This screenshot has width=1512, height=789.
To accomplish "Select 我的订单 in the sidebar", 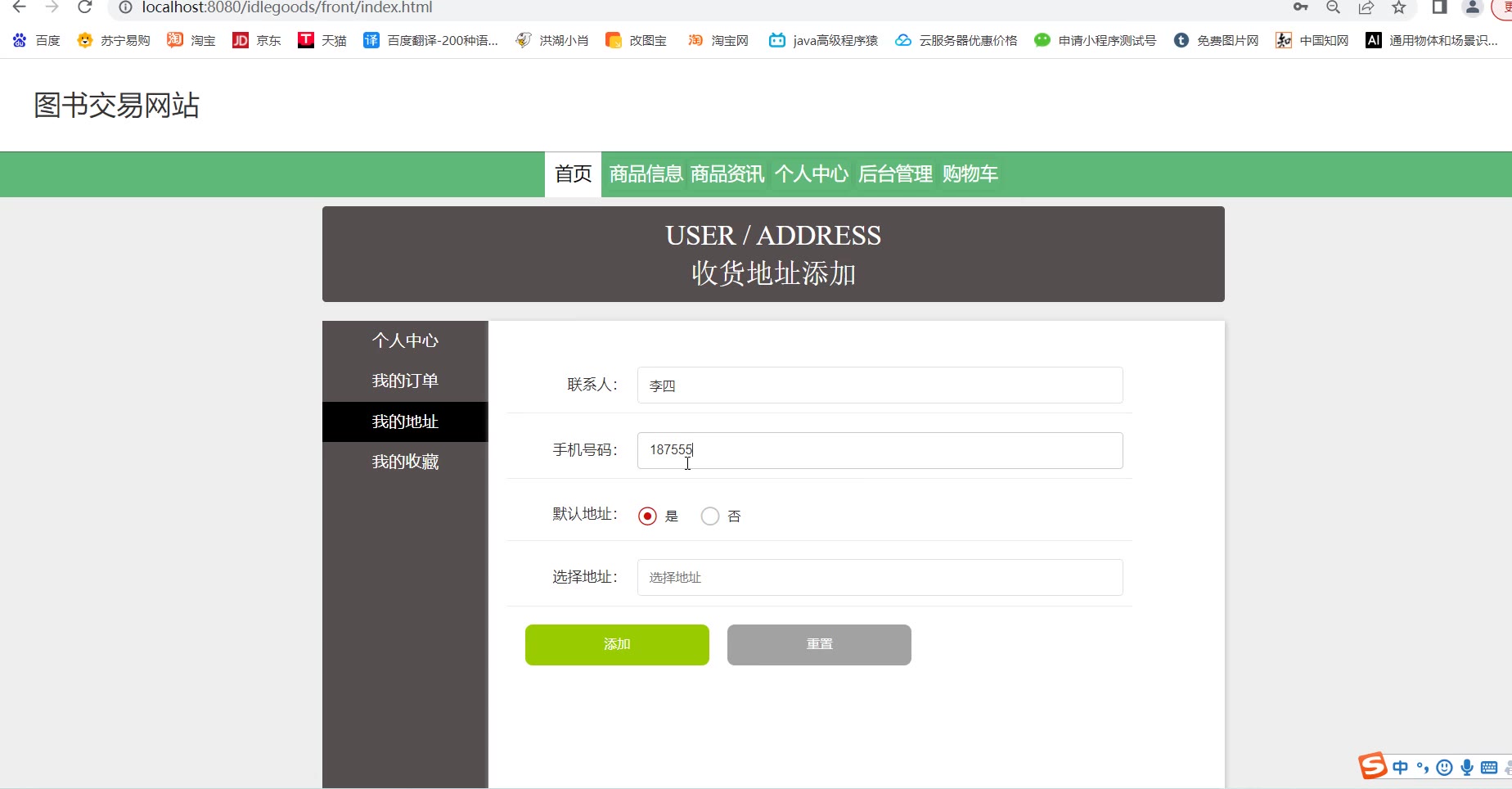I will point(405,381).
